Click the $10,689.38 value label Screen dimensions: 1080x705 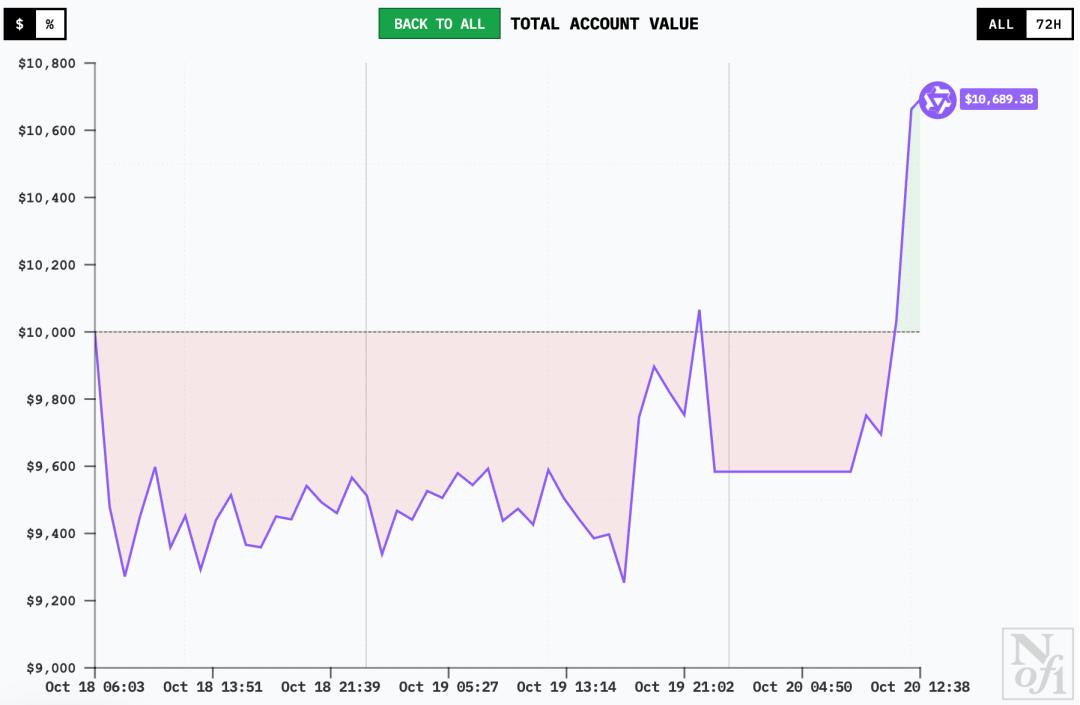click(998, 99)
